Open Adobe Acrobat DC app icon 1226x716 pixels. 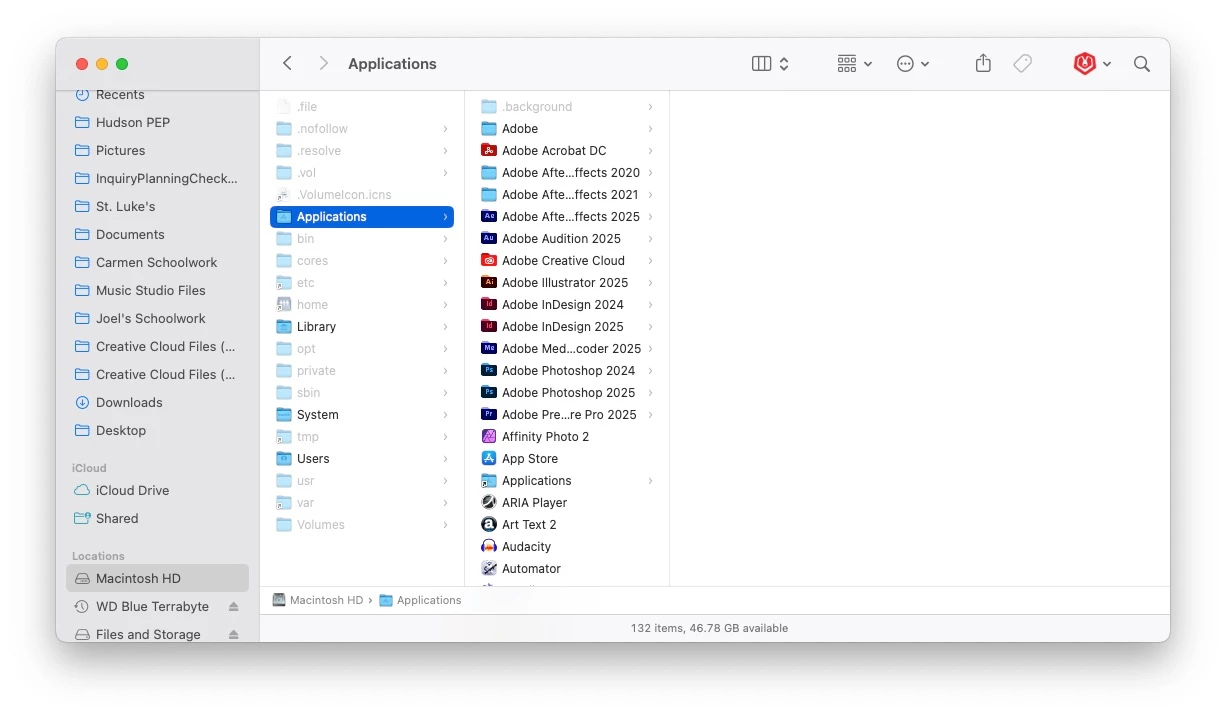[x=489, y=150]
